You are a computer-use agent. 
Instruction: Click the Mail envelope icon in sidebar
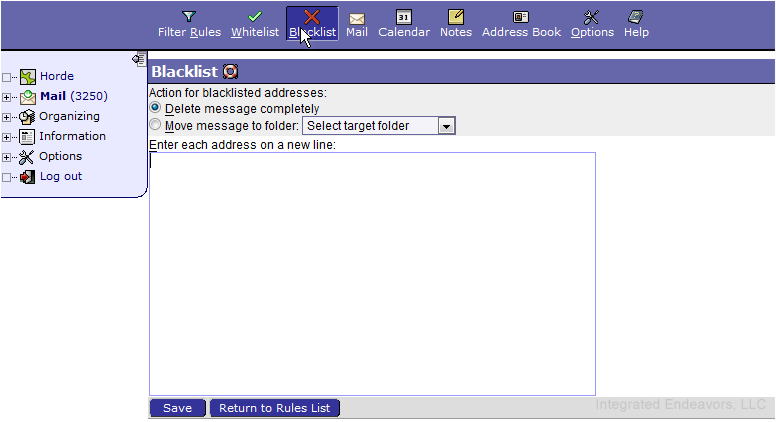coord(28,97)
